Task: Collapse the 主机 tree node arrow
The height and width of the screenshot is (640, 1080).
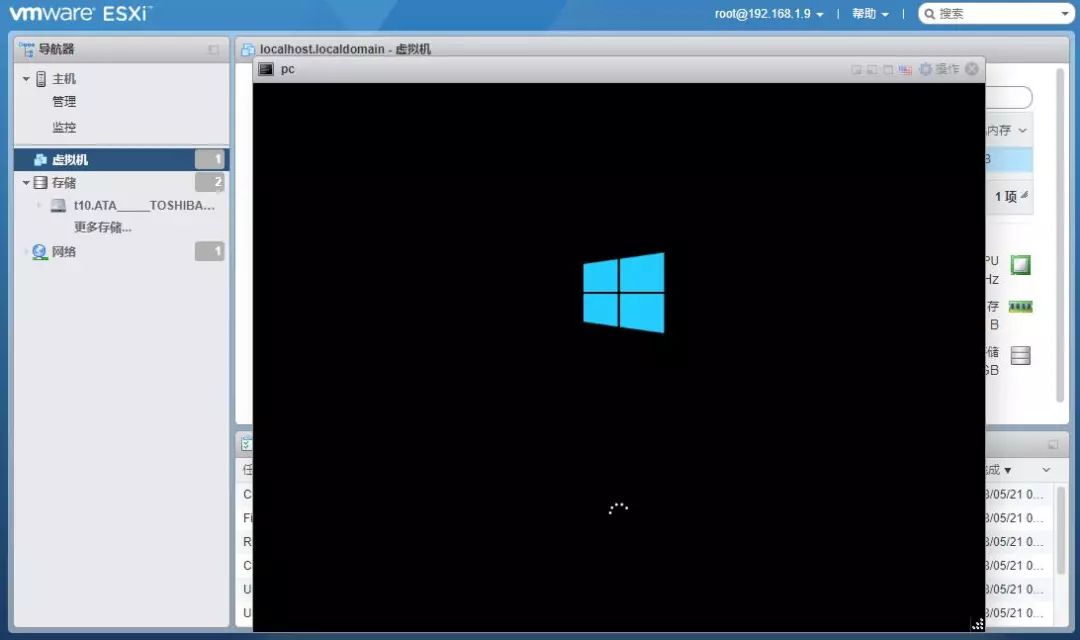Action: (x=25, y=79)
